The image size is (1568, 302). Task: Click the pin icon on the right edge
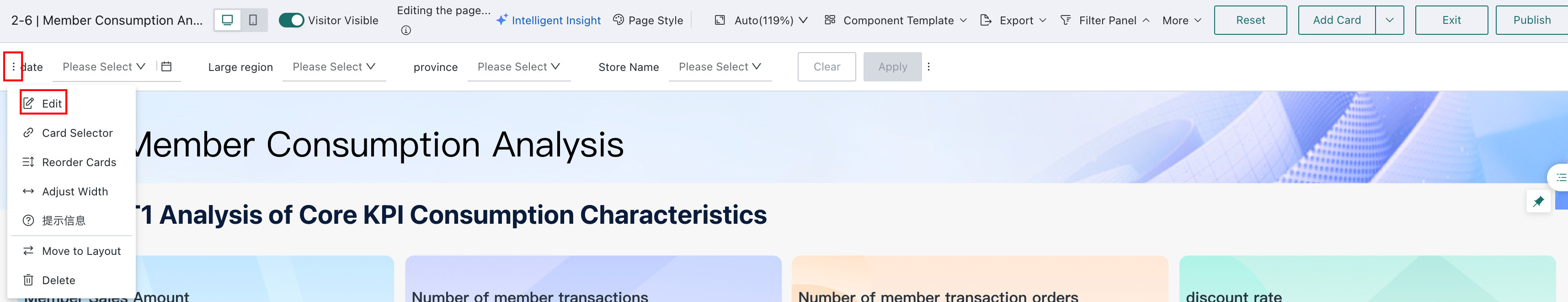coord(1538,201)
